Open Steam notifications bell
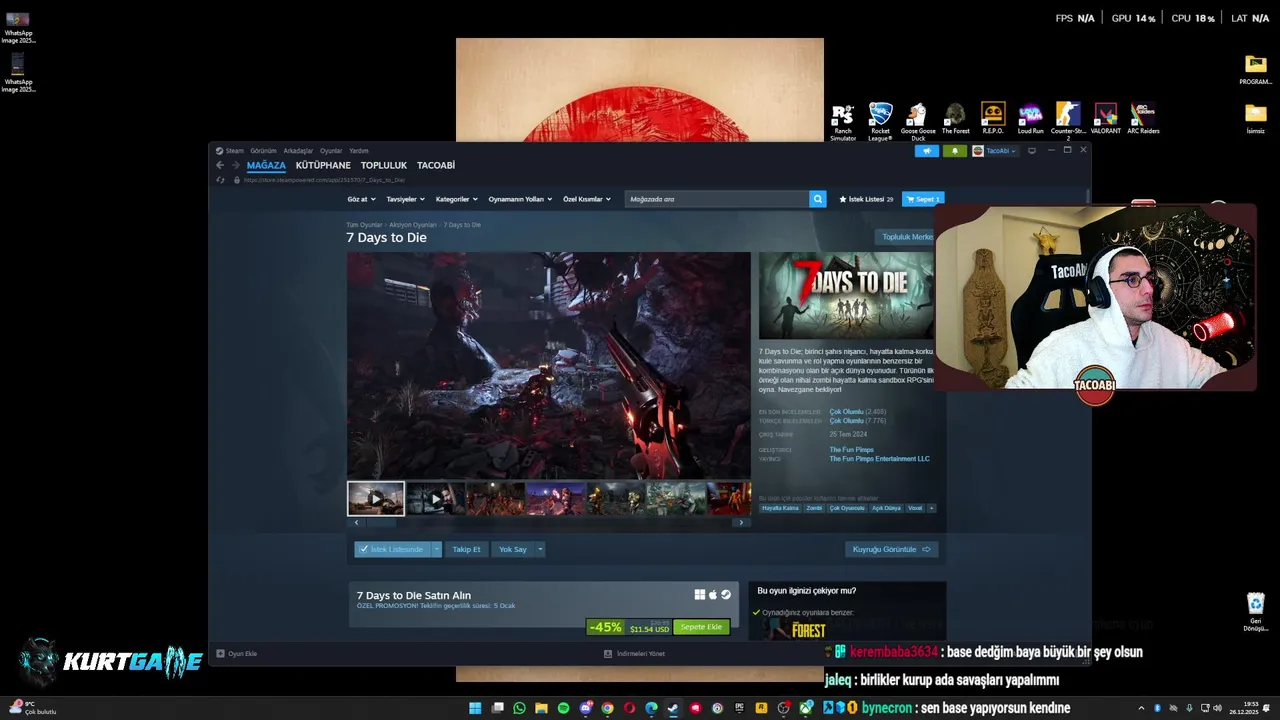 (954, 151)
